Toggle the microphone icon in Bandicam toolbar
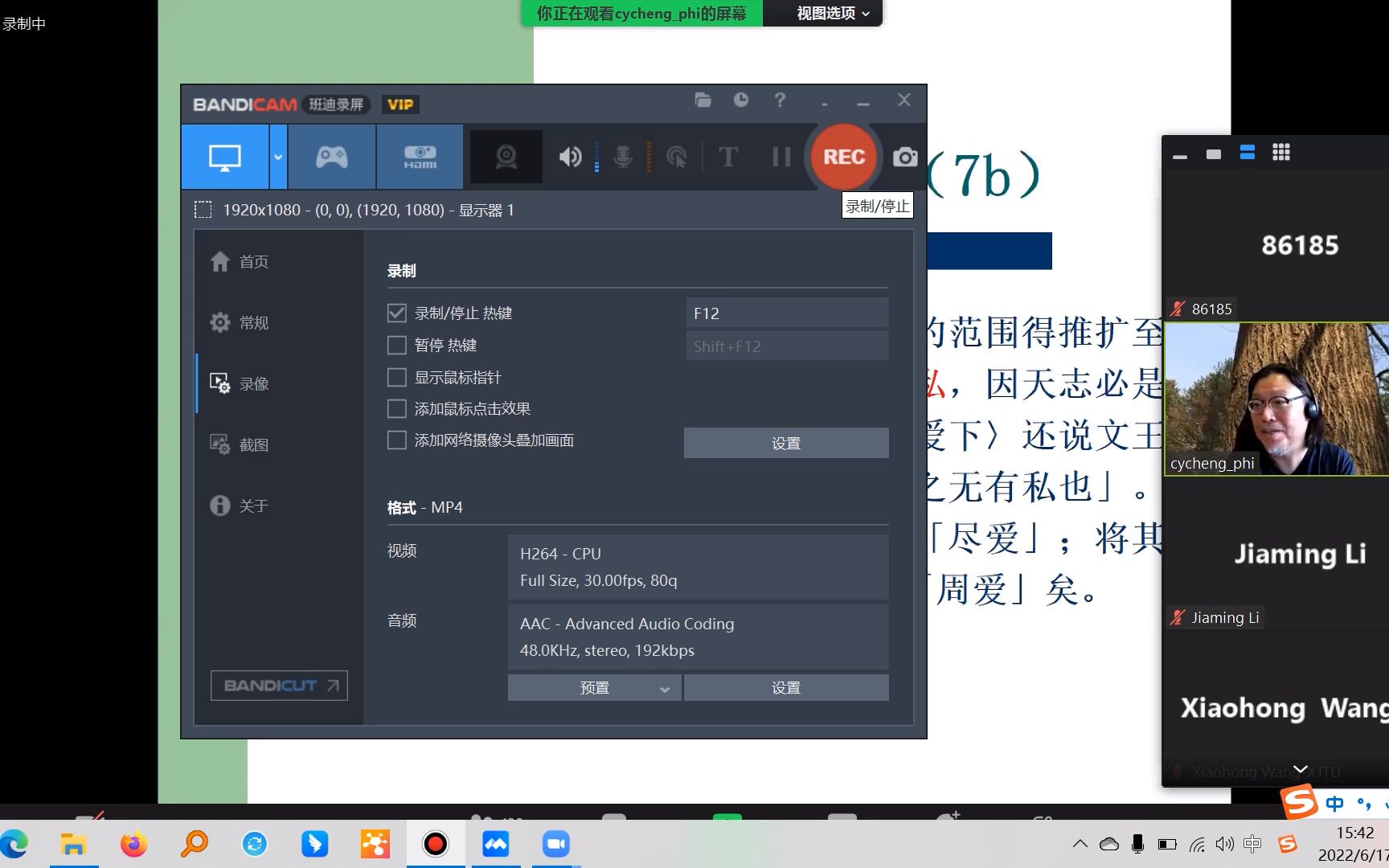 pos(623,157)
